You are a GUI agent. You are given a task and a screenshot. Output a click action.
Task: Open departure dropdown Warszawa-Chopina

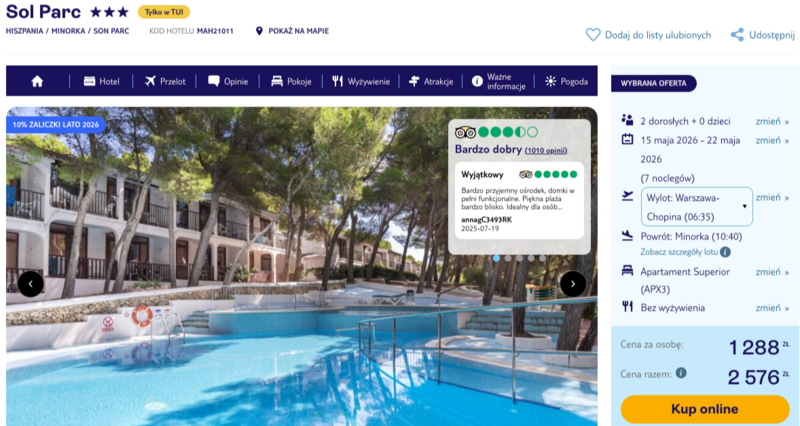pyautogui.click(x=696, y=207)
